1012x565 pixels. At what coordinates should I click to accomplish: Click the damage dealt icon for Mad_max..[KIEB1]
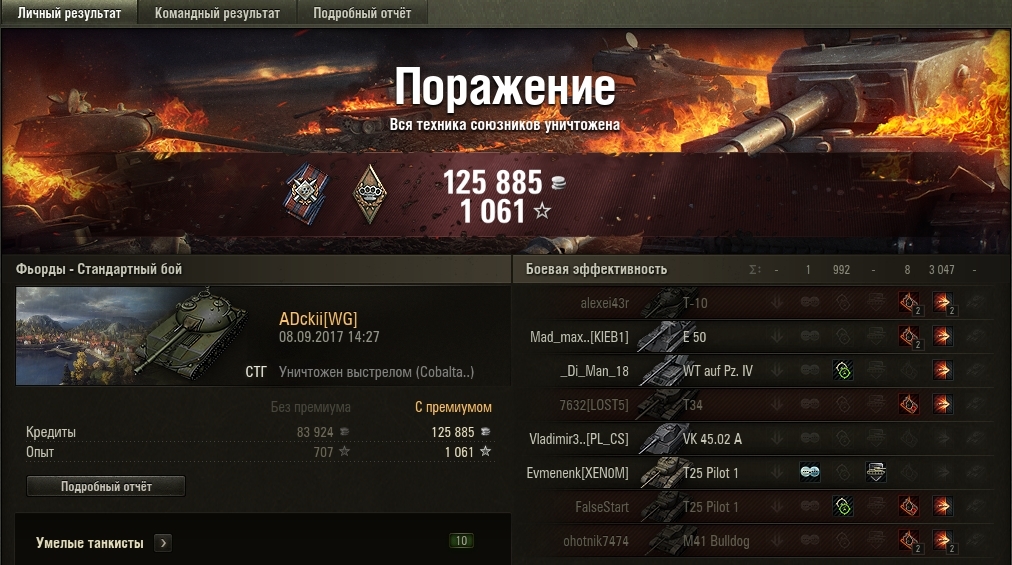pyautogui.click(x=942, y=336)
